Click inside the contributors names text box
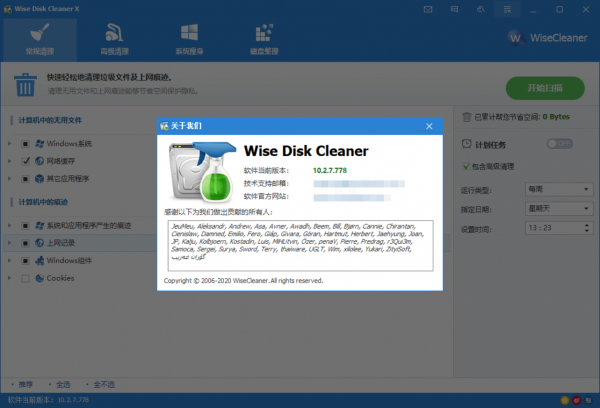The width and height of the screenshot is (600, 408). [x=300, y=246]
